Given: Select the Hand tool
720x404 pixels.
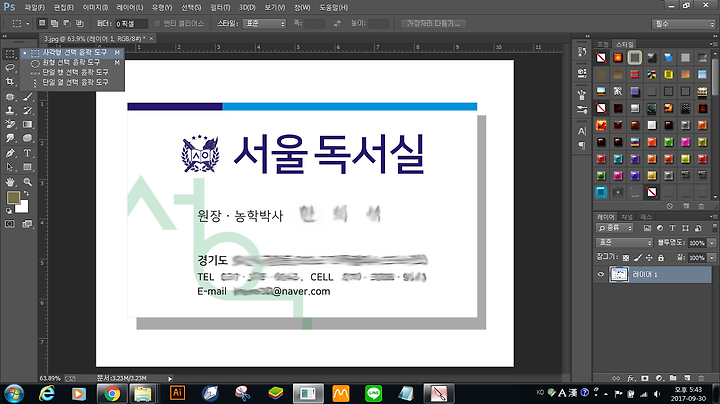Looking at the screenshot, I should 10,182.
